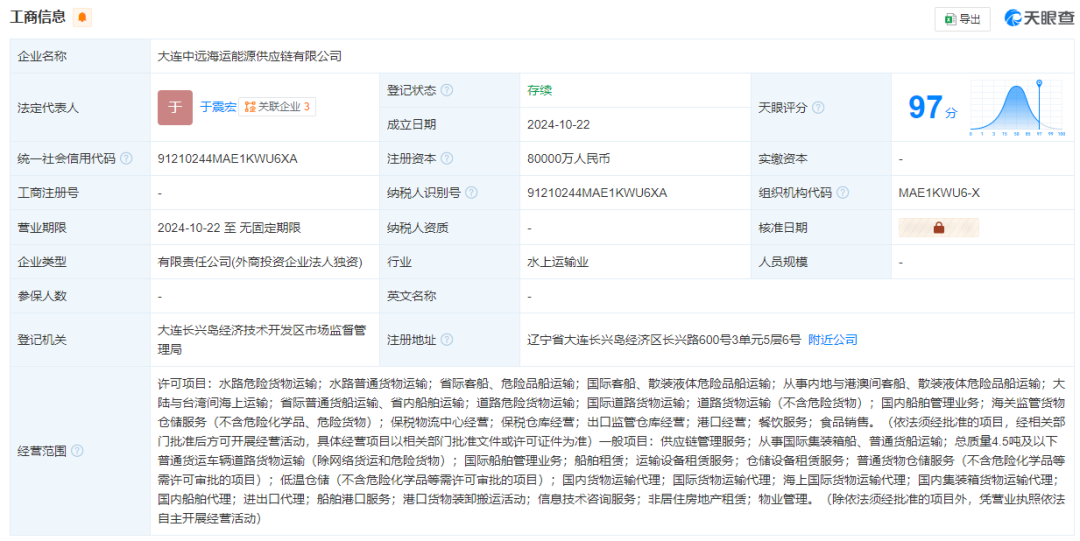Click the 于 avatar of the legal representative
1080x541 pixels.
pyautogui.click(x=175, y=107)
